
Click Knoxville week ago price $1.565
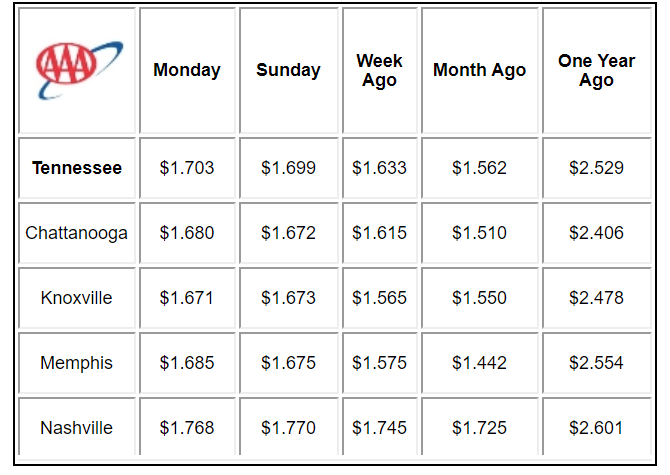[x=379, y=298]
